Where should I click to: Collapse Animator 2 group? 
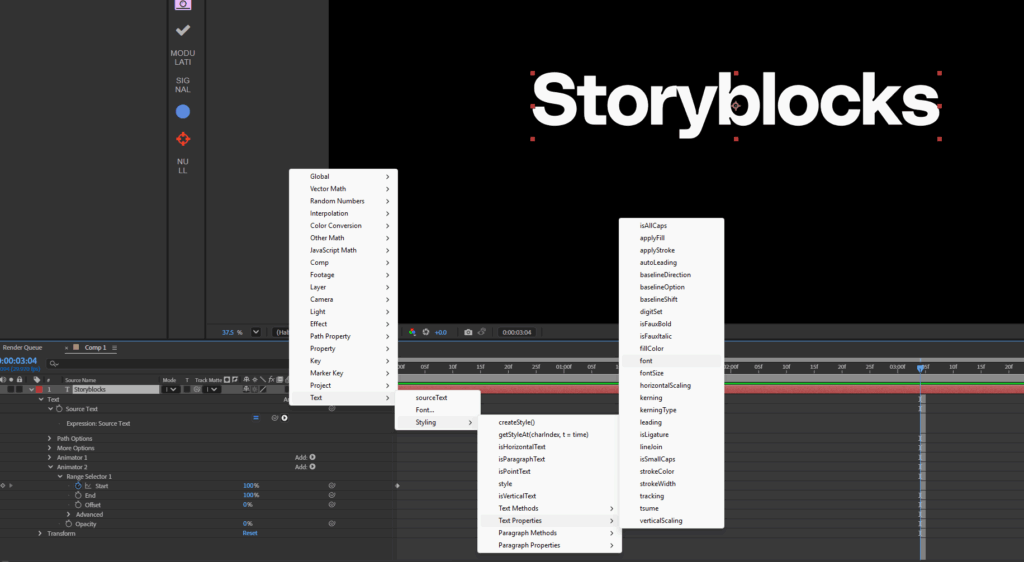(50, 467)
